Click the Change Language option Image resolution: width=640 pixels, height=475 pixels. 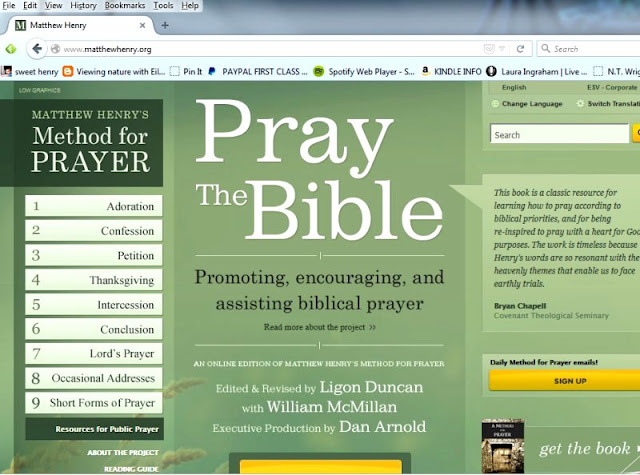(527, 104)
